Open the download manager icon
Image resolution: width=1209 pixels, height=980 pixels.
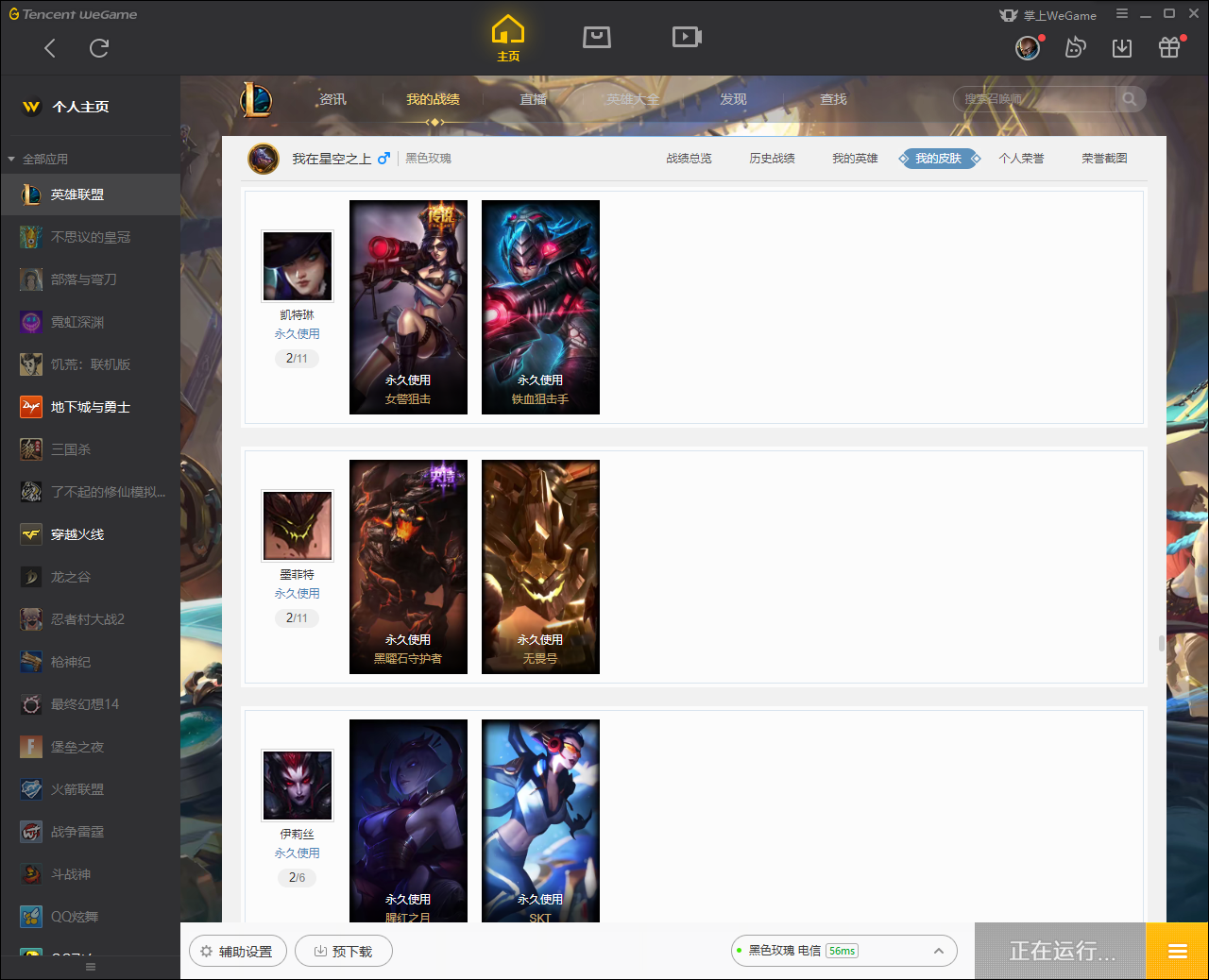(x=1122, y=48)
